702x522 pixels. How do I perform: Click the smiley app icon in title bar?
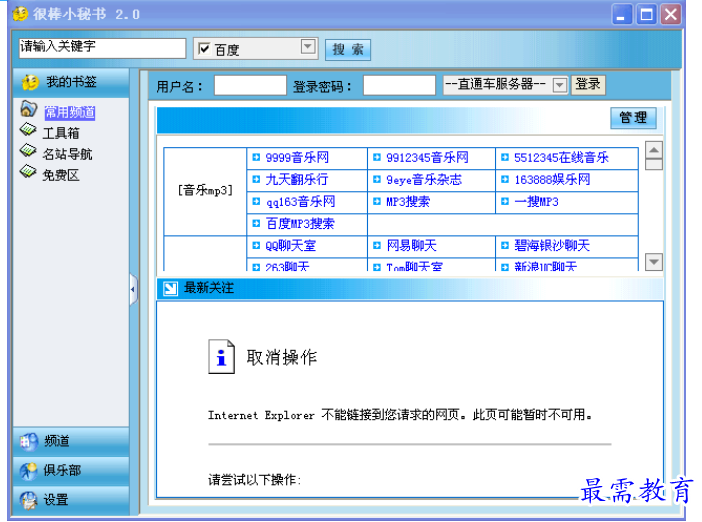[x=20, y=14]
